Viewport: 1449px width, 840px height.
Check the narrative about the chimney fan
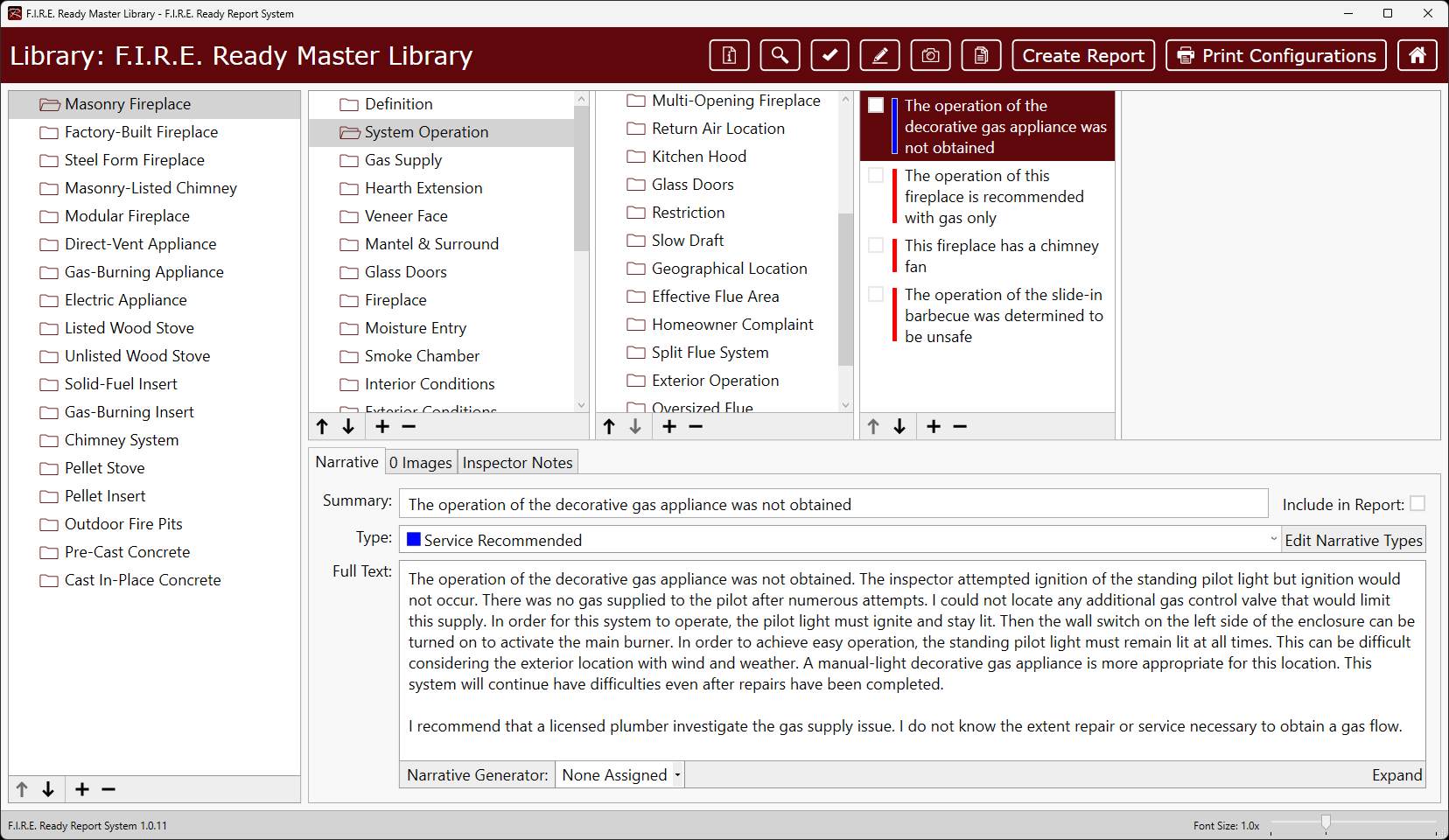(876, 245)
